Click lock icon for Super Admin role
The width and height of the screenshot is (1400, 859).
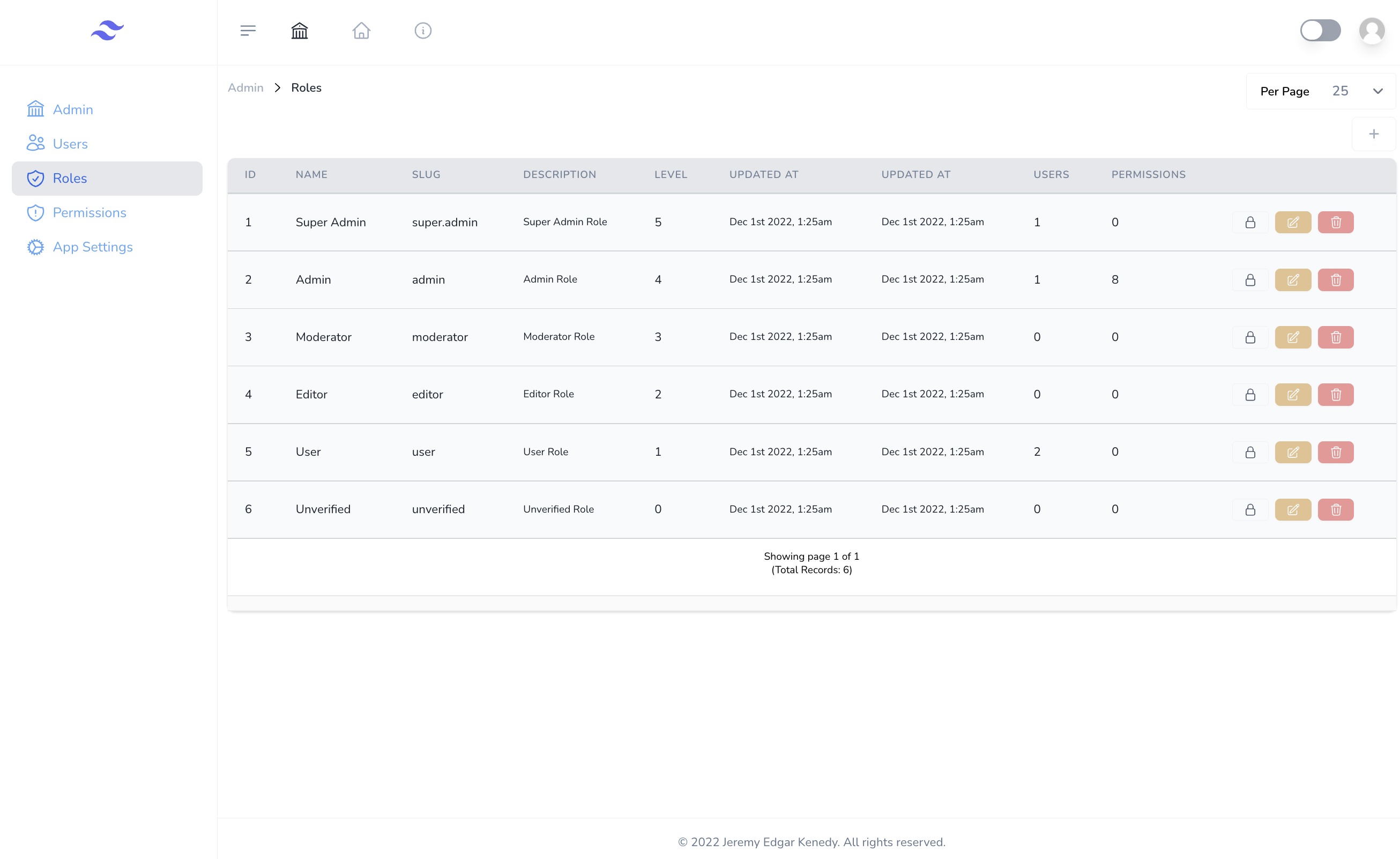[1250, 223]
